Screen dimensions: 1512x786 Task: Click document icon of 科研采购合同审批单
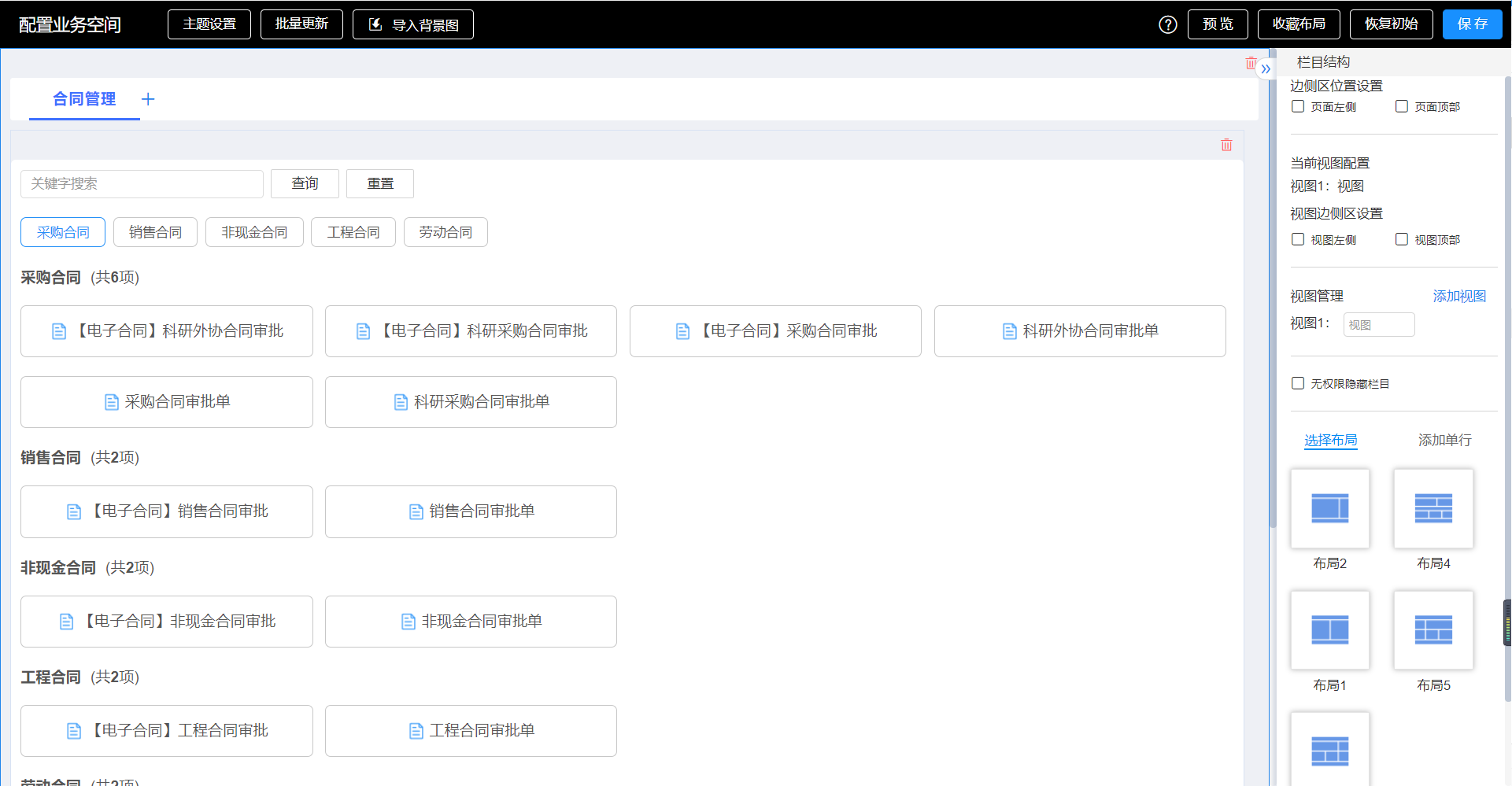(401, 402)
